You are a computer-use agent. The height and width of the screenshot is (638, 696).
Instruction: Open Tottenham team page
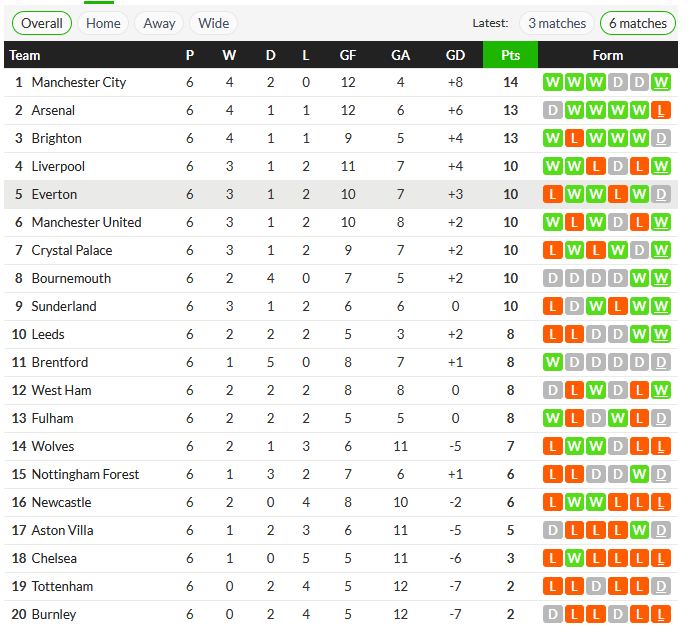click(62, 586)
